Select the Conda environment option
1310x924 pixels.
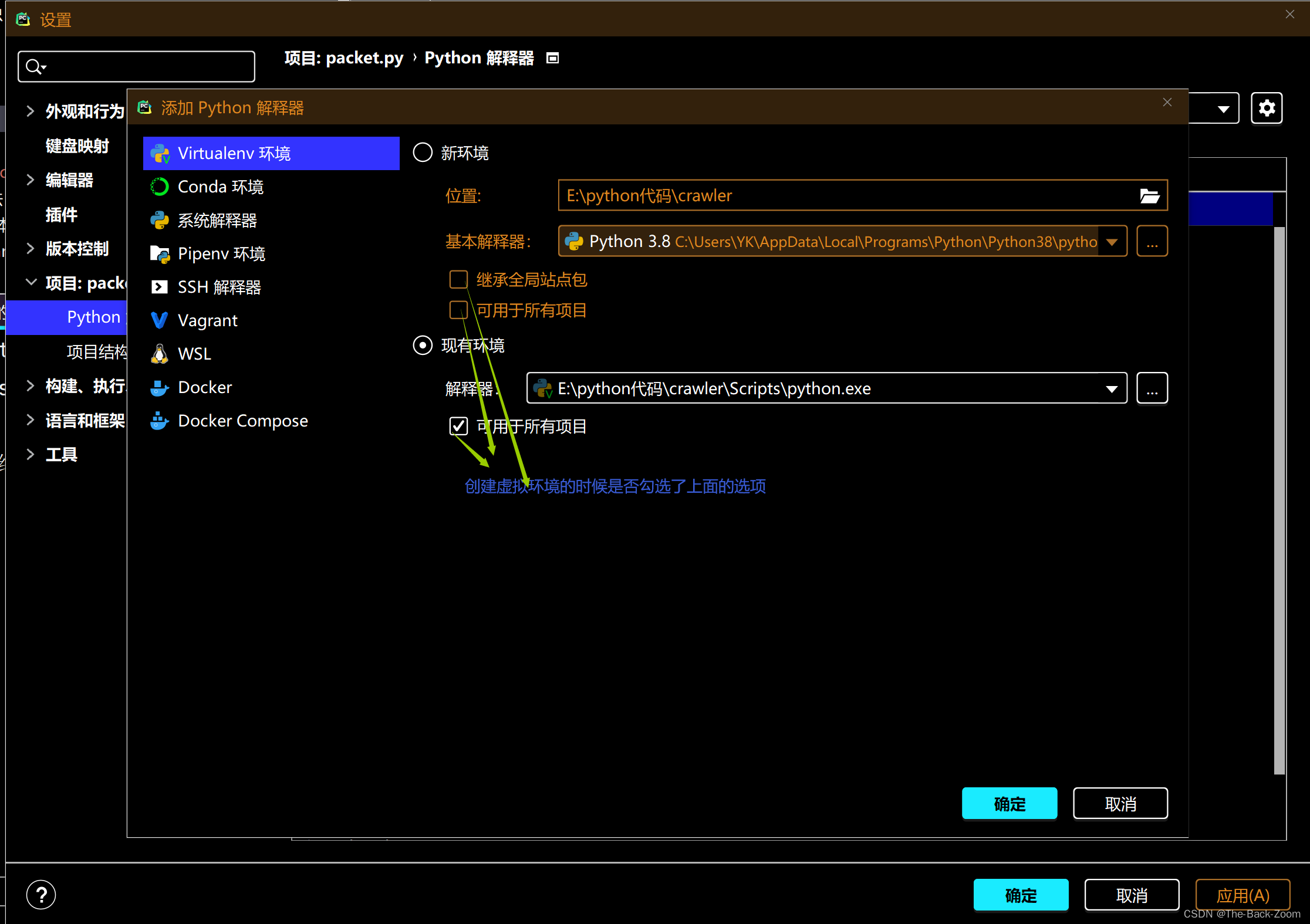point(271,187)
